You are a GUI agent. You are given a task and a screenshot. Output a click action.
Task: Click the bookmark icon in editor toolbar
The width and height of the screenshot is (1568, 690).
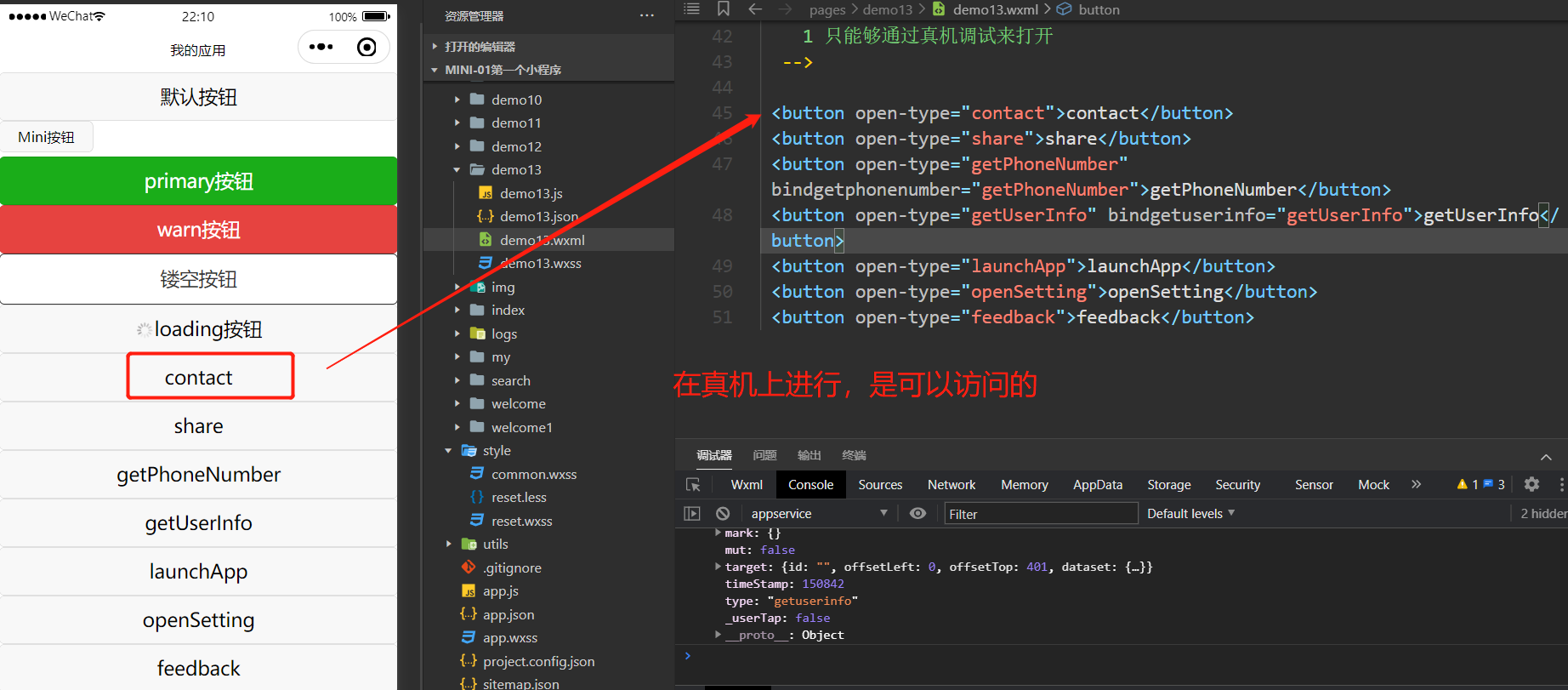[724, 9]
